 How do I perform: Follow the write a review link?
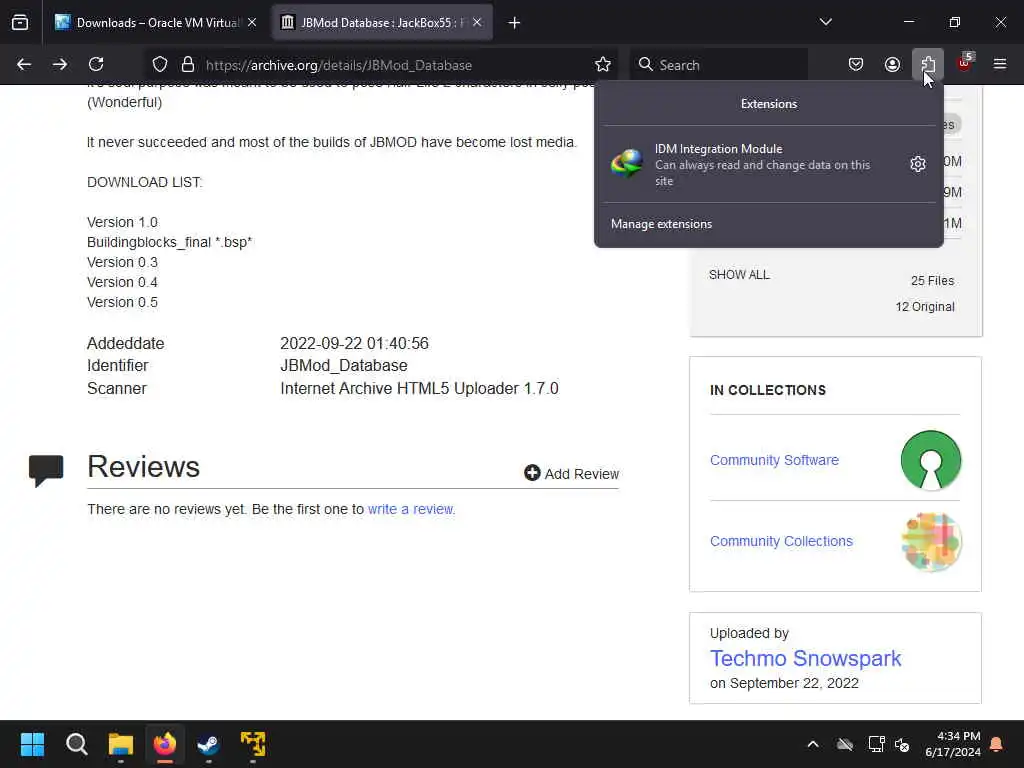tap(410, 509)
